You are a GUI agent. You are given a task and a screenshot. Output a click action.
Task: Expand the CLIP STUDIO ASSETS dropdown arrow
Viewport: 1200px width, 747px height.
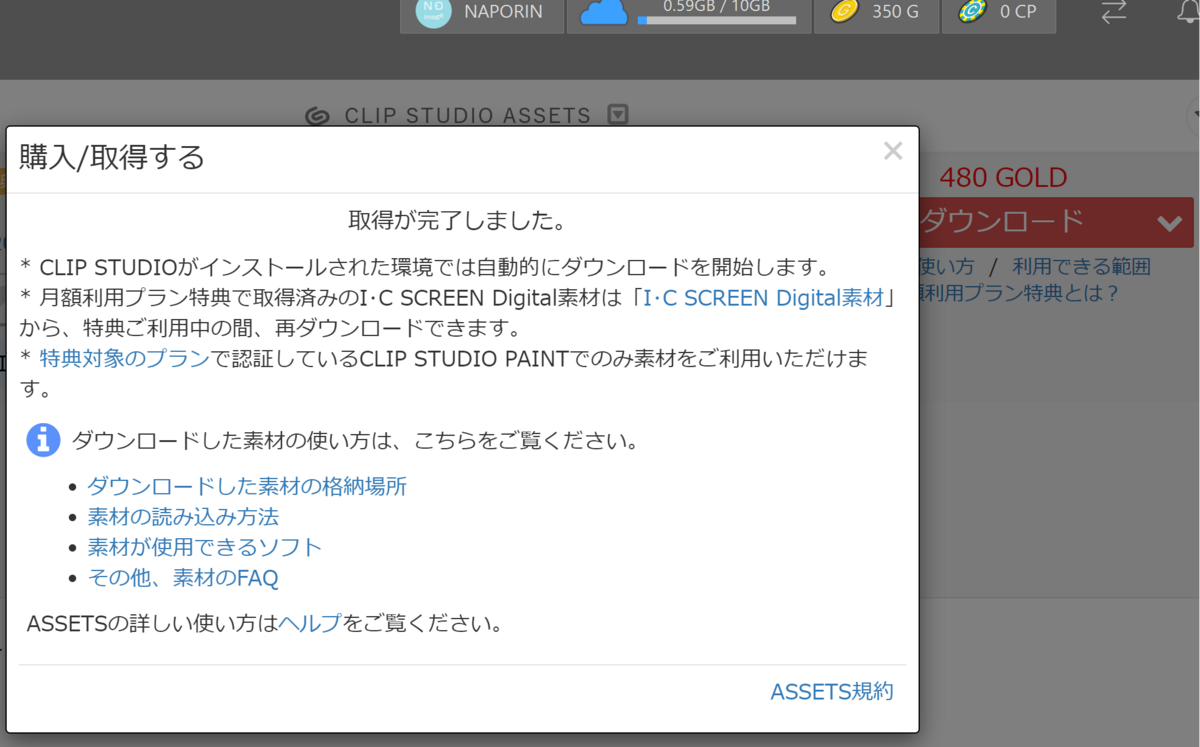pos(618,116)
